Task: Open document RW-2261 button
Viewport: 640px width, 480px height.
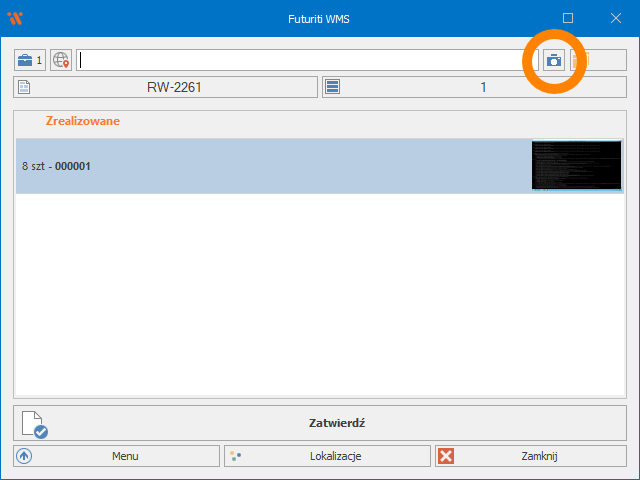Action: click(x=165, y=87)
